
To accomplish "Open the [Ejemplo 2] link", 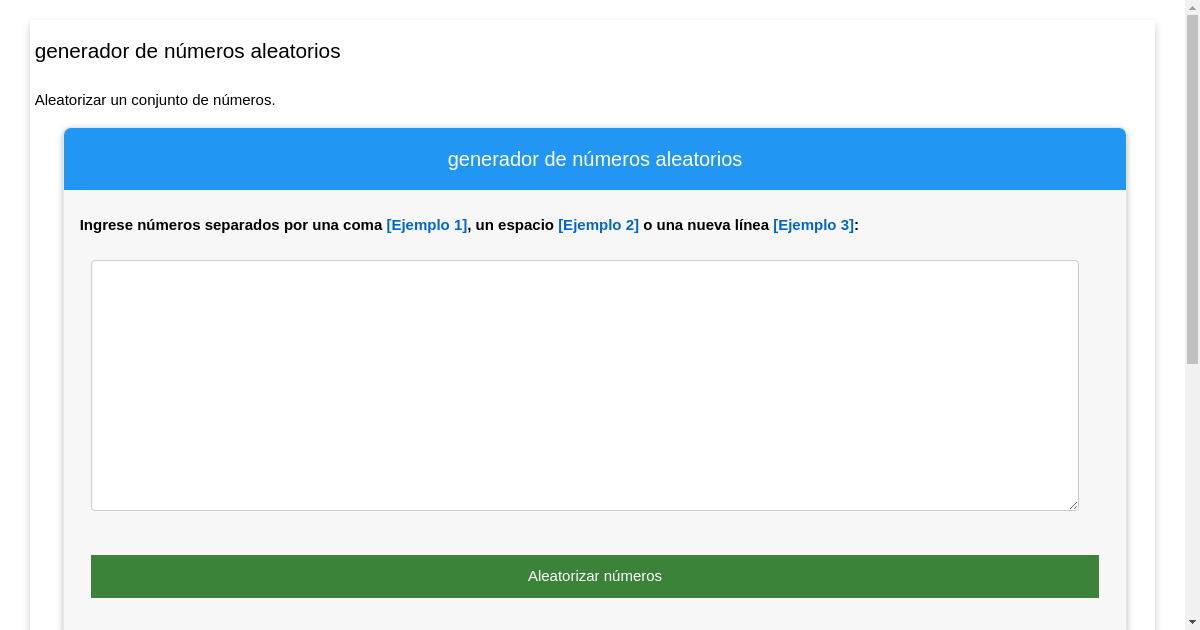I will point(598,225).
